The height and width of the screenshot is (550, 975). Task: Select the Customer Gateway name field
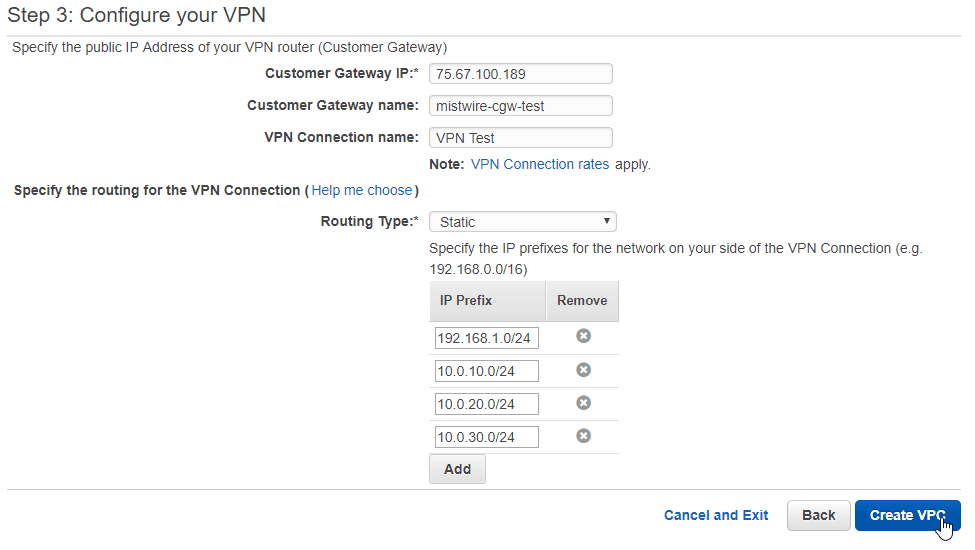pos(520,106)
